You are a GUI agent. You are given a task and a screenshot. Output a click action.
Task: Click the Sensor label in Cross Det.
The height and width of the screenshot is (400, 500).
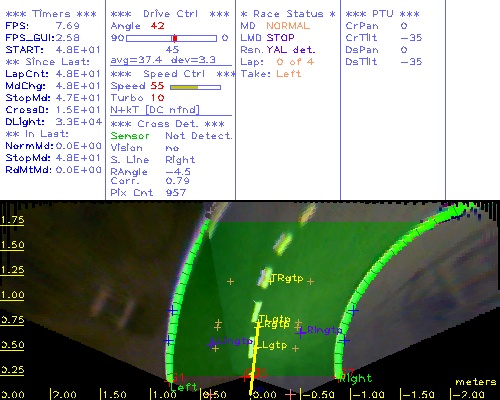point(130,136)
